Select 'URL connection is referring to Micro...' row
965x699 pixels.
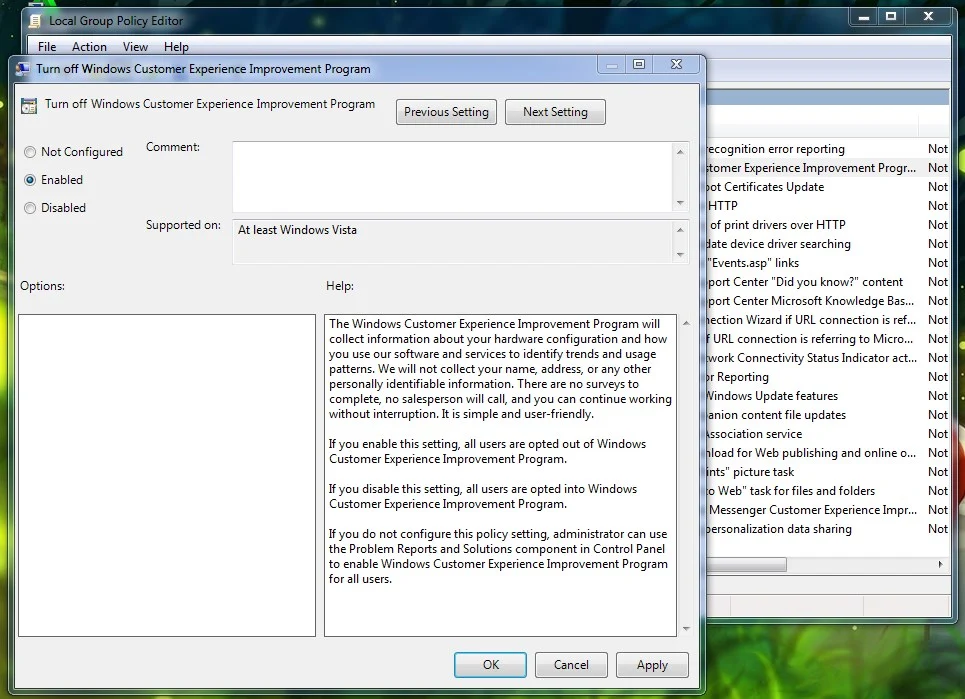coord(827,339)
